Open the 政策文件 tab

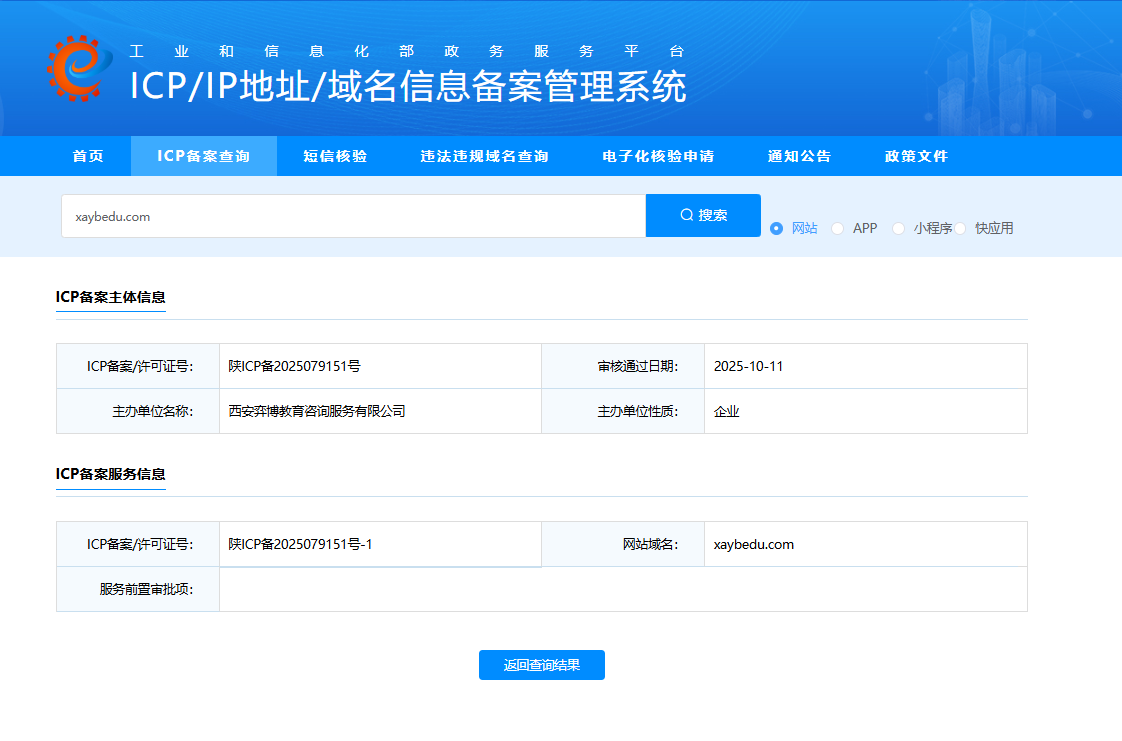916,156
